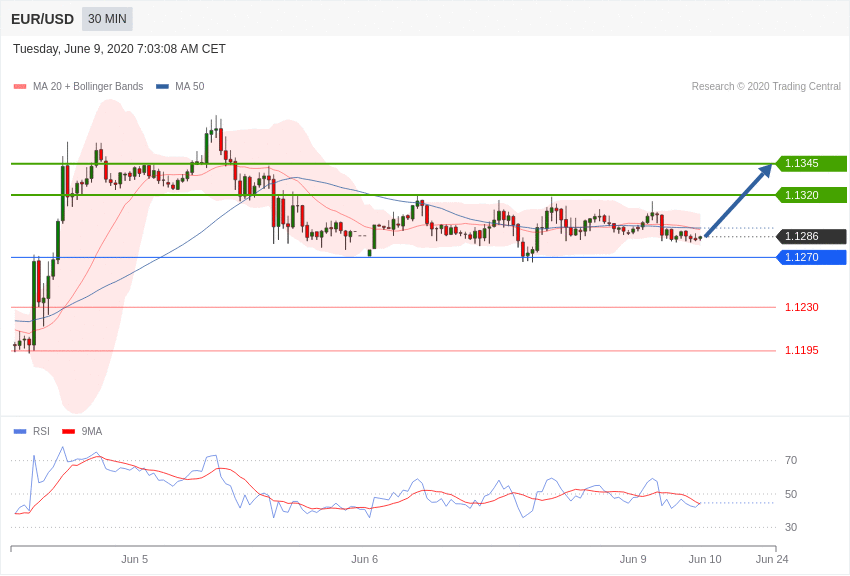Toggle the 9MA legend entry
850x576 pixels.
(x=82, y=431)
